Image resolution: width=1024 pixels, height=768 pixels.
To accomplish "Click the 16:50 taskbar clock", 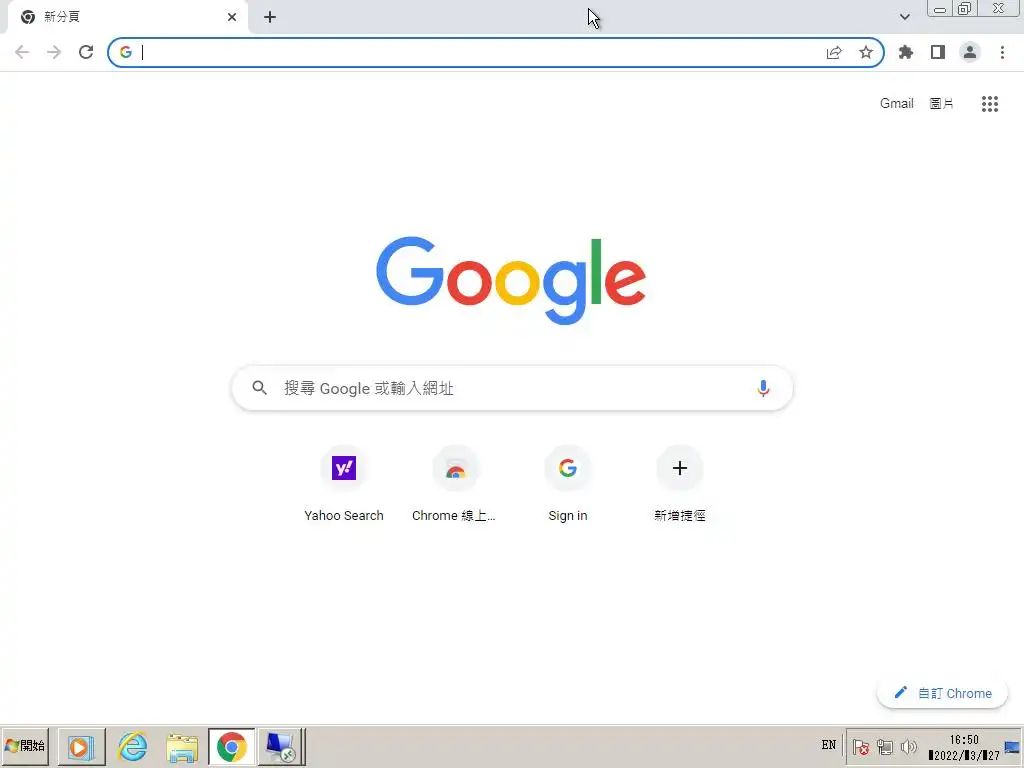I will tap(964, 747).
